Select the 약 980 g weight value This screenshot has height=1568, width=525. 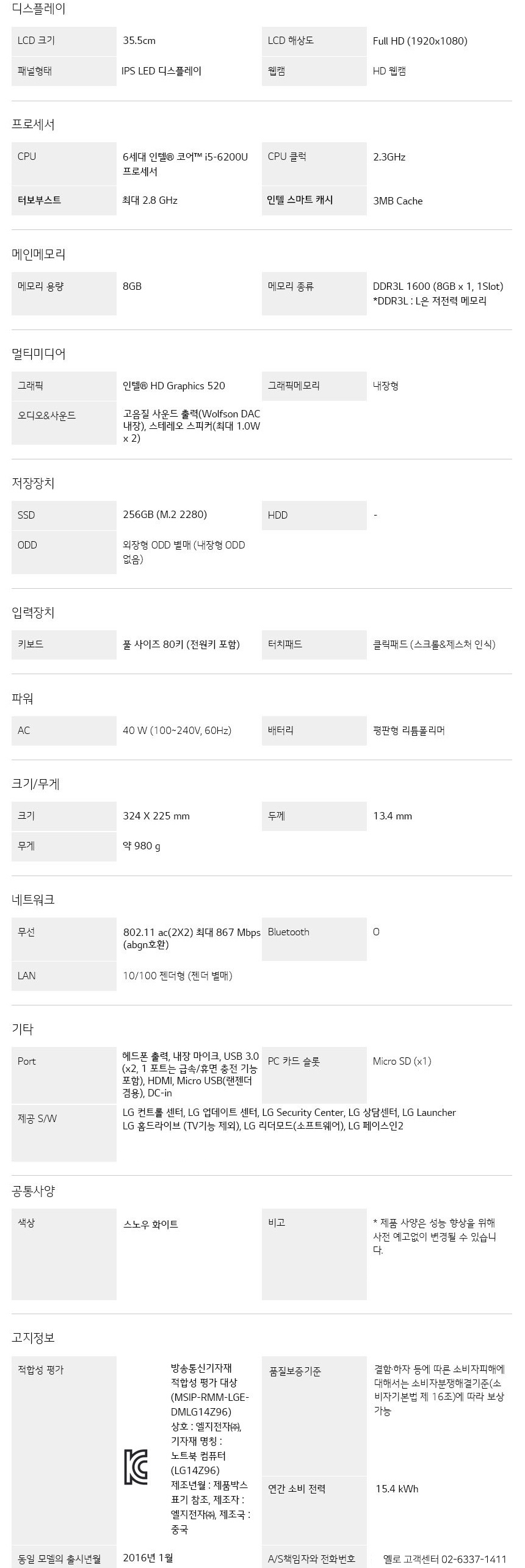(x=142, y=846)
